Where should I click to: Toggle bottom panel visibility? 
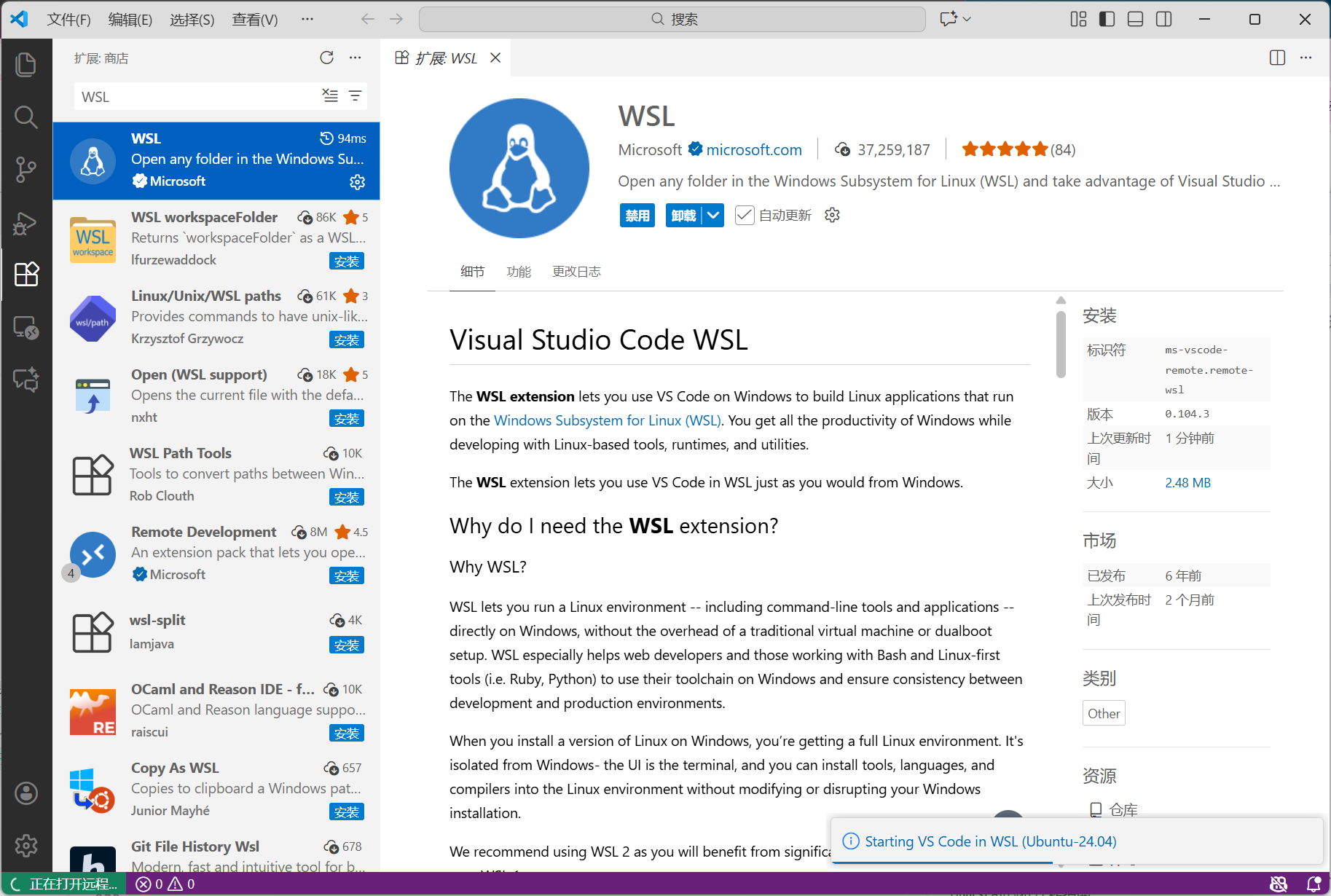tap(1135, 19)
